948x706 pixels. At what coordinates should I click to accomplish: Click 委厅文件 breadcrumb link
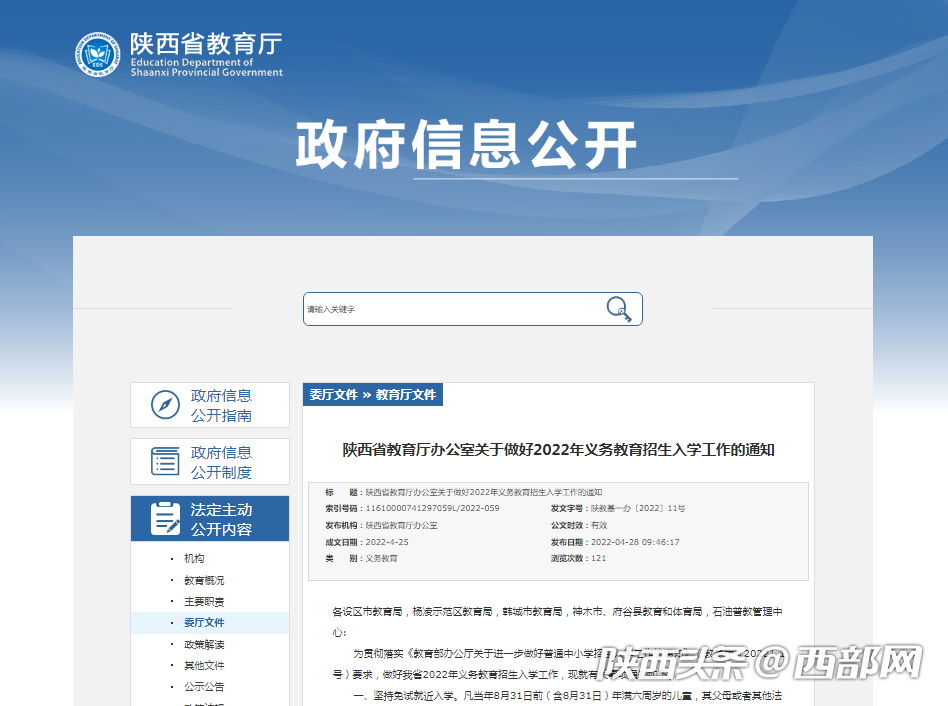point(334,395)
